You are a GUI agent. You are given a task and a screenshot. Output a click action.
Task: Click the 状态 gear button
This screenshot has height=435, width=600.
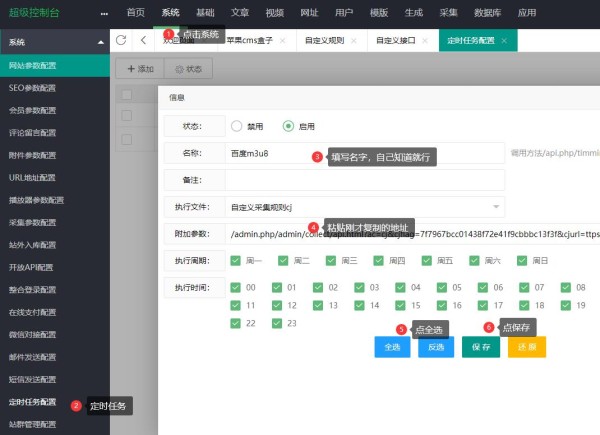point(188,69)
